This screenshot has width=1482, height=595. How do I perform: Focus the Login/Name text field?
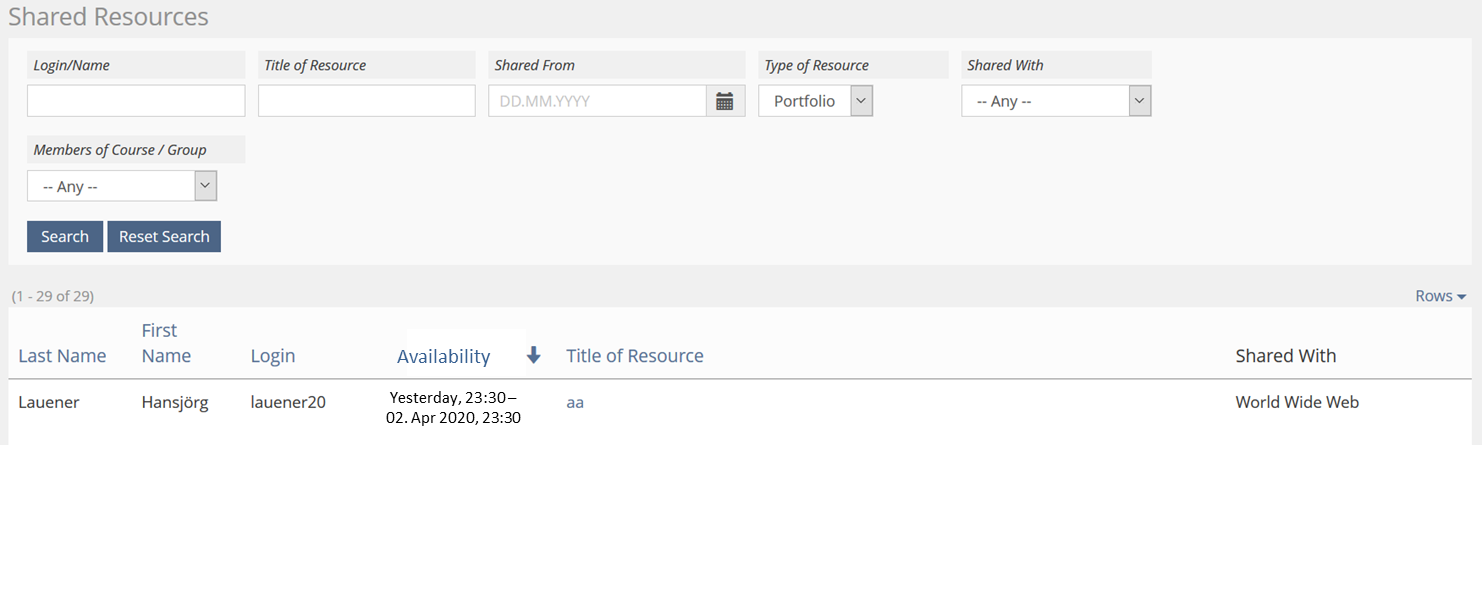click(x=136, y=101)
